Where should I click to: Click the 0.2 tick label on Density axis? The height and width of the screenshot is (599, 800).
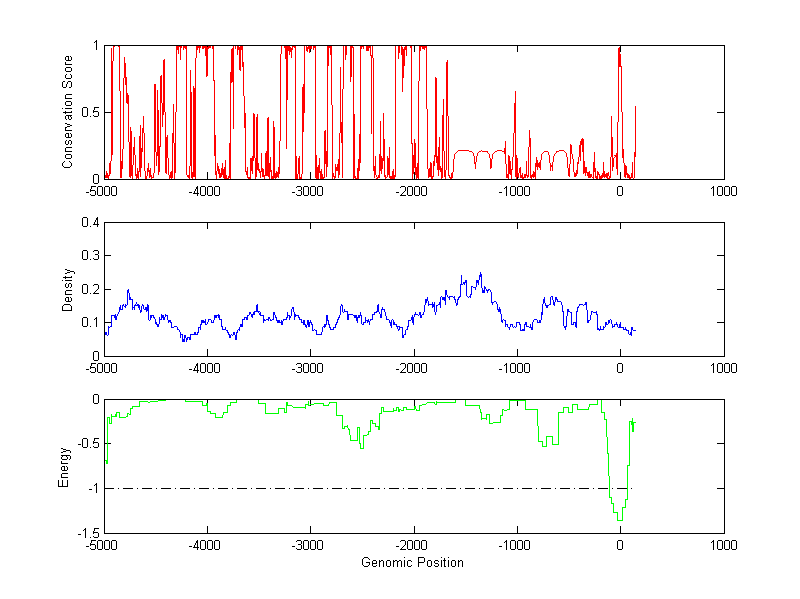pos(88,289)
